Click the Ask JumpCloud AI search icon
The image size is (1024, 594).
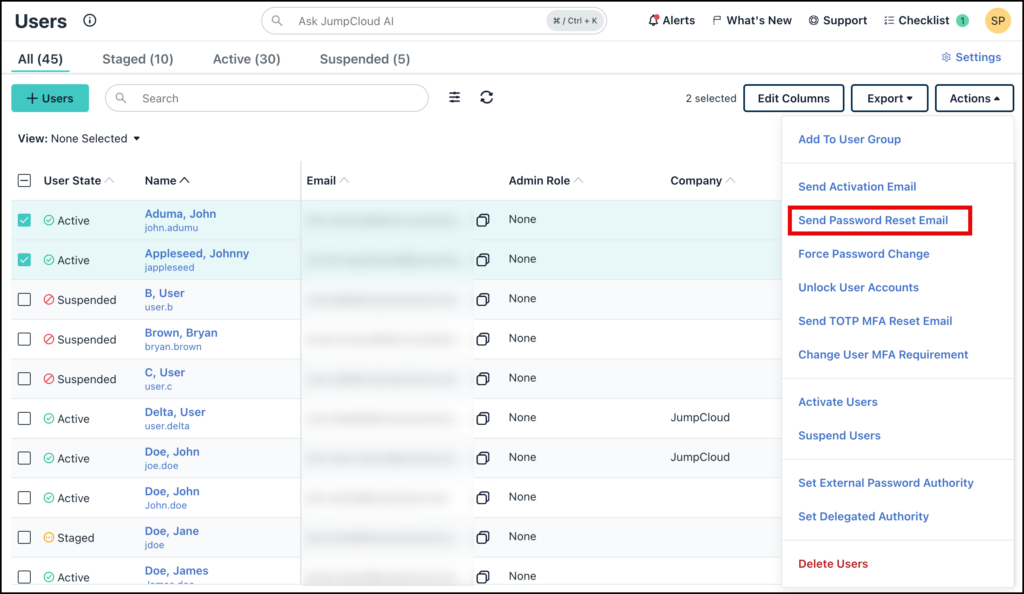[275, 20]
